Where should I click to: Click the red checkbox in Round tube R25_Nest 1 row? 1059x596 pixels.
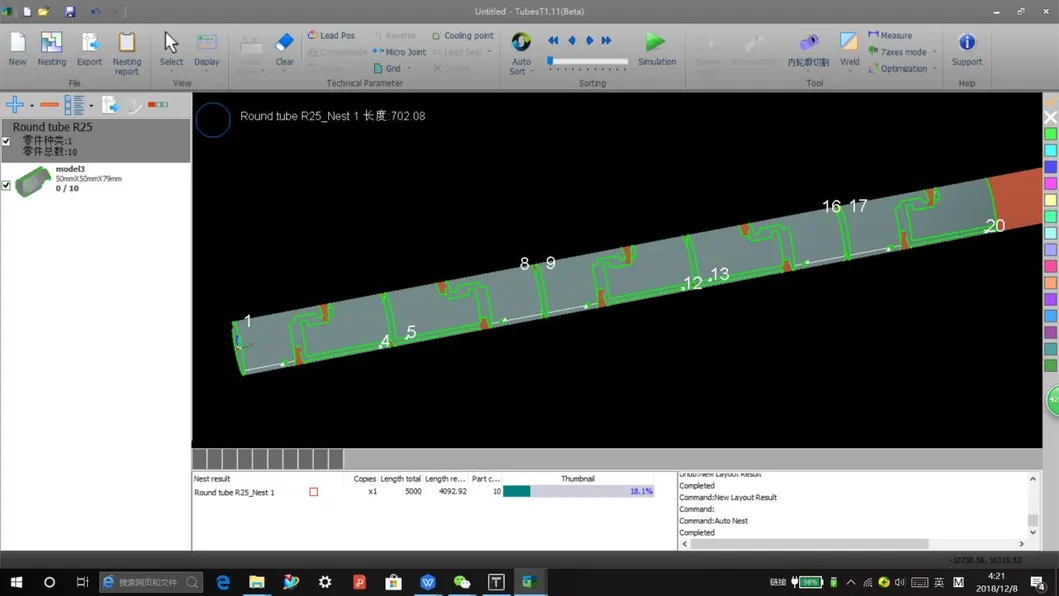(313, 492)
